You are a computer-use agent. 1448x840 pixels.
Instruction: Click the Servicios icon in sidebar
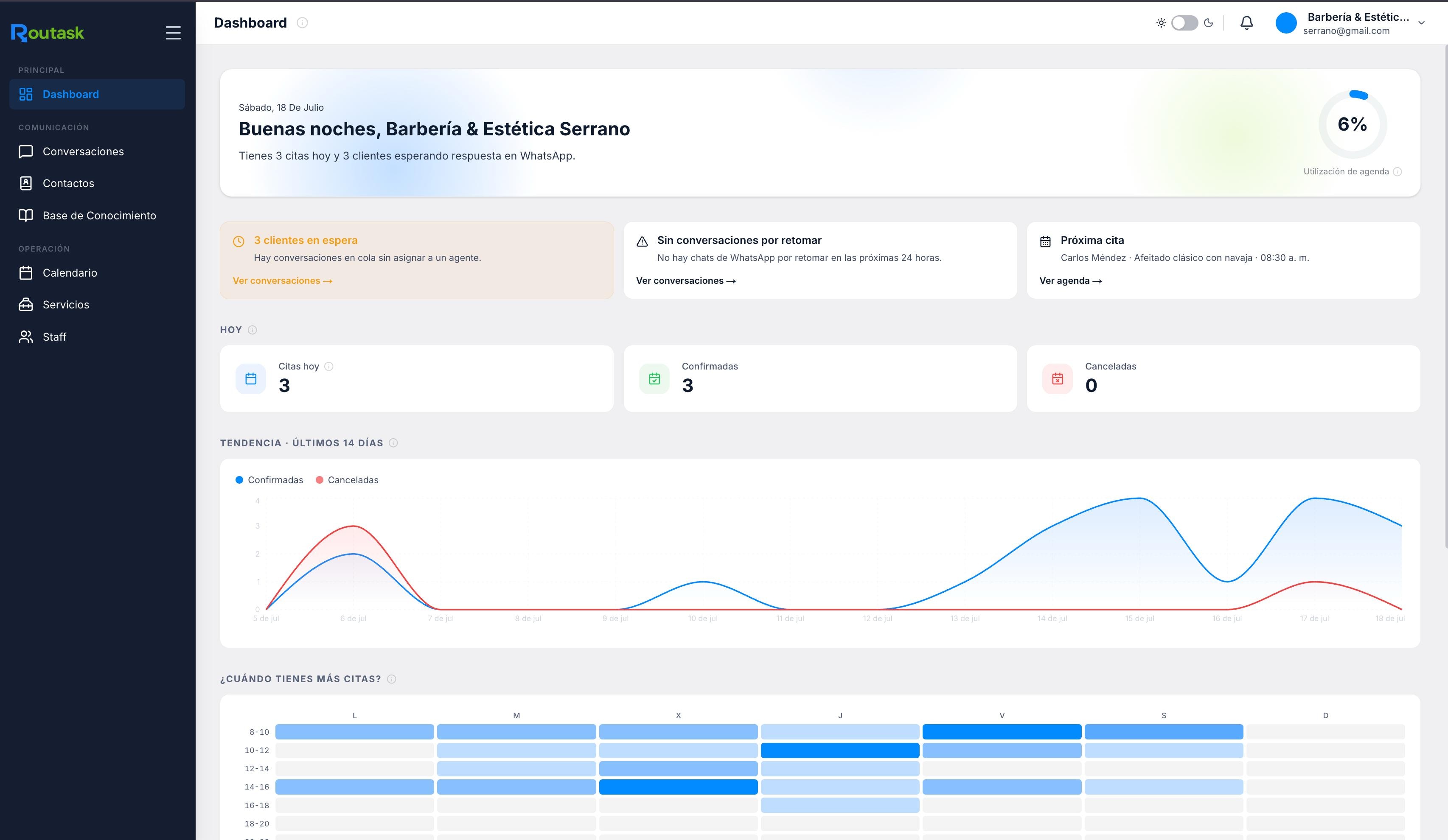click(x=26, y=305)
